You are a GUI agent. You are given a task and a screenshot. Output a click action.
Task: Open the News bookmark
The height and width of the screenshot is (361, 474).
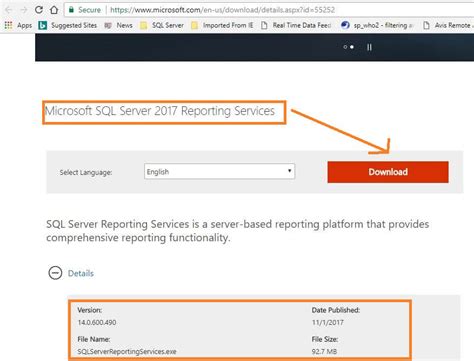tap(118, 25)
